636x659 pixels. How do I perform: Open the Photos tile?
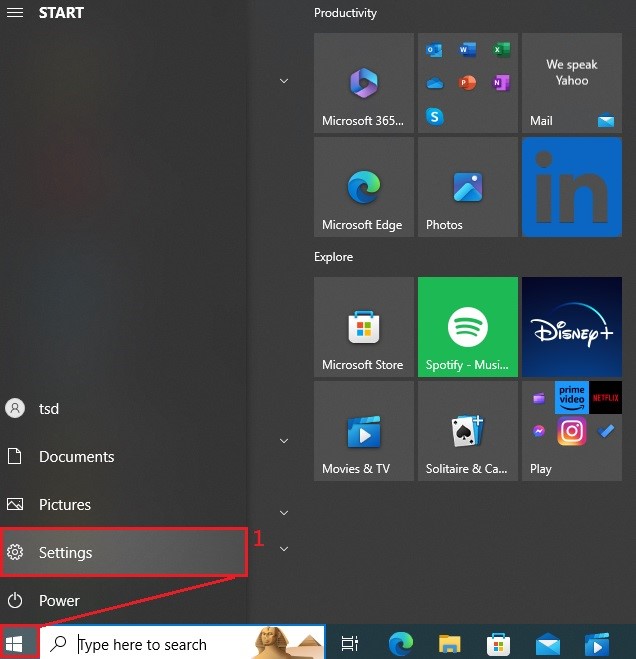pyautogui.click(x=467, y=187)
